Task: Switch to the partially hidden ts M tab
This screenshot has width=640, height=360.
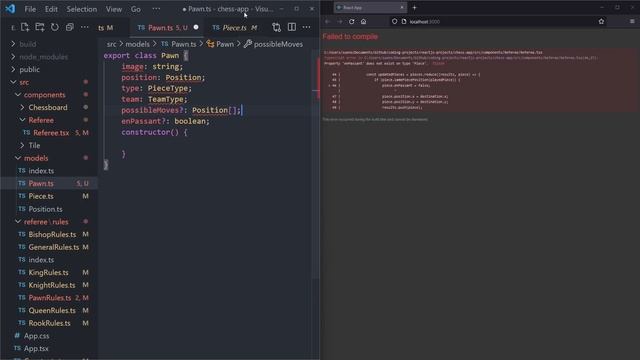Action: 106,27
